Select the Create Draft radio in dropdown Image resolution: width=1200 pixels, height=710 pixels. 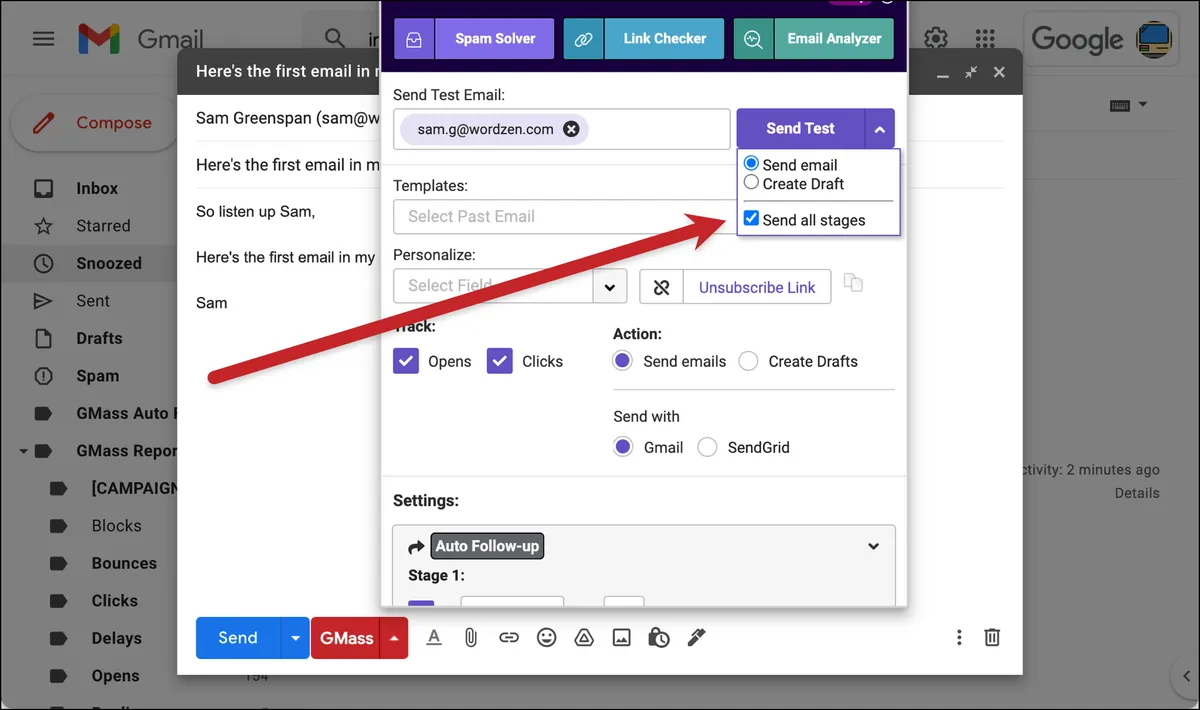pyautogui.click(x=752, y=183)
